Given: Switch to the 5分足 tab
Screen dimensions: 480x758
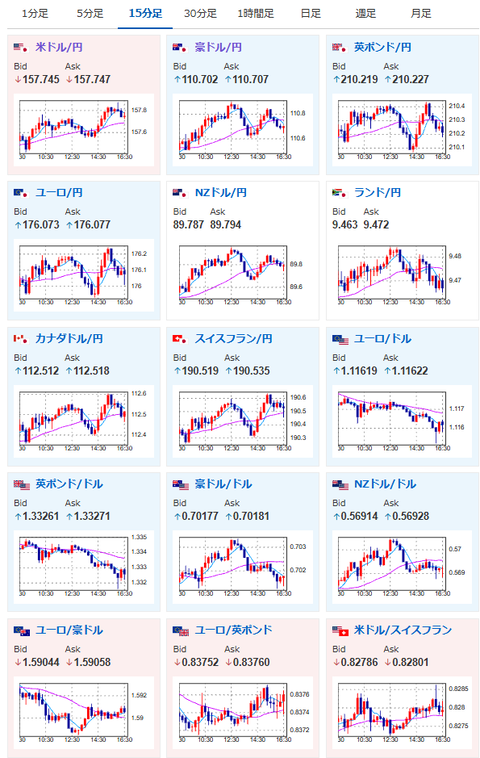Looking at the screenshot, I should tap(90, 14).
